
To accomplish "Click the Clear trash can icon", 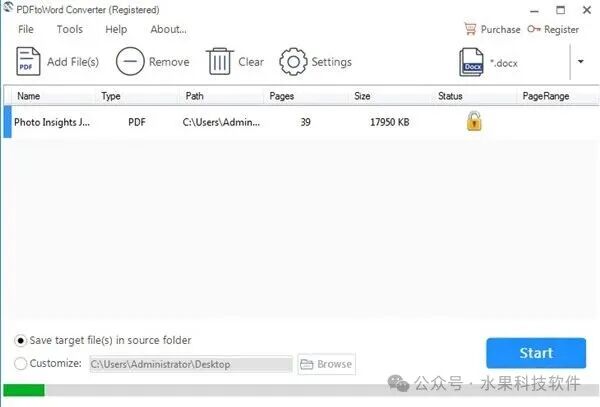I will point(220,61).
